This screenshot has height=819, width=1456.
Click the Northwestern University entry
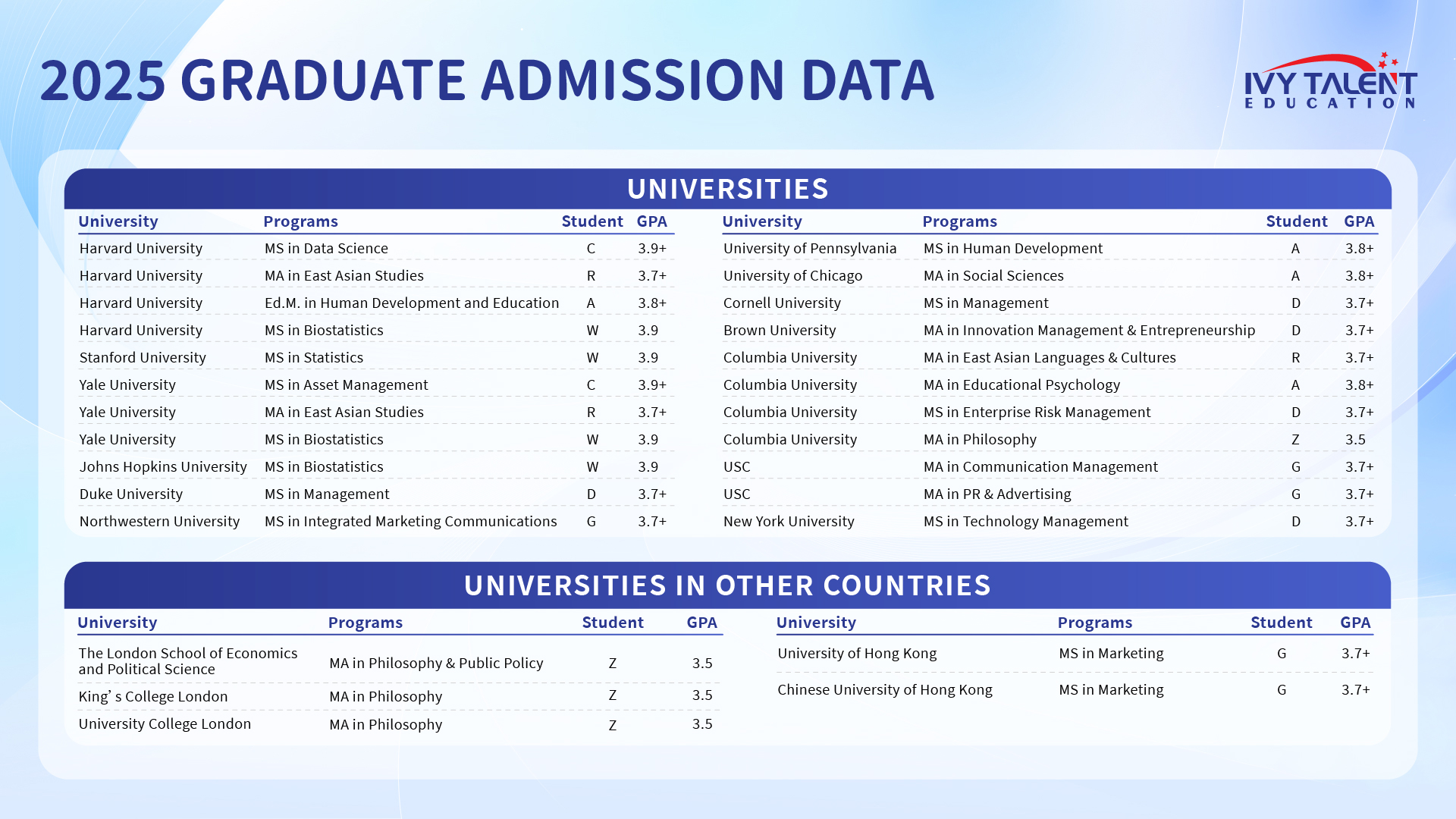click(x=159, y=522)
